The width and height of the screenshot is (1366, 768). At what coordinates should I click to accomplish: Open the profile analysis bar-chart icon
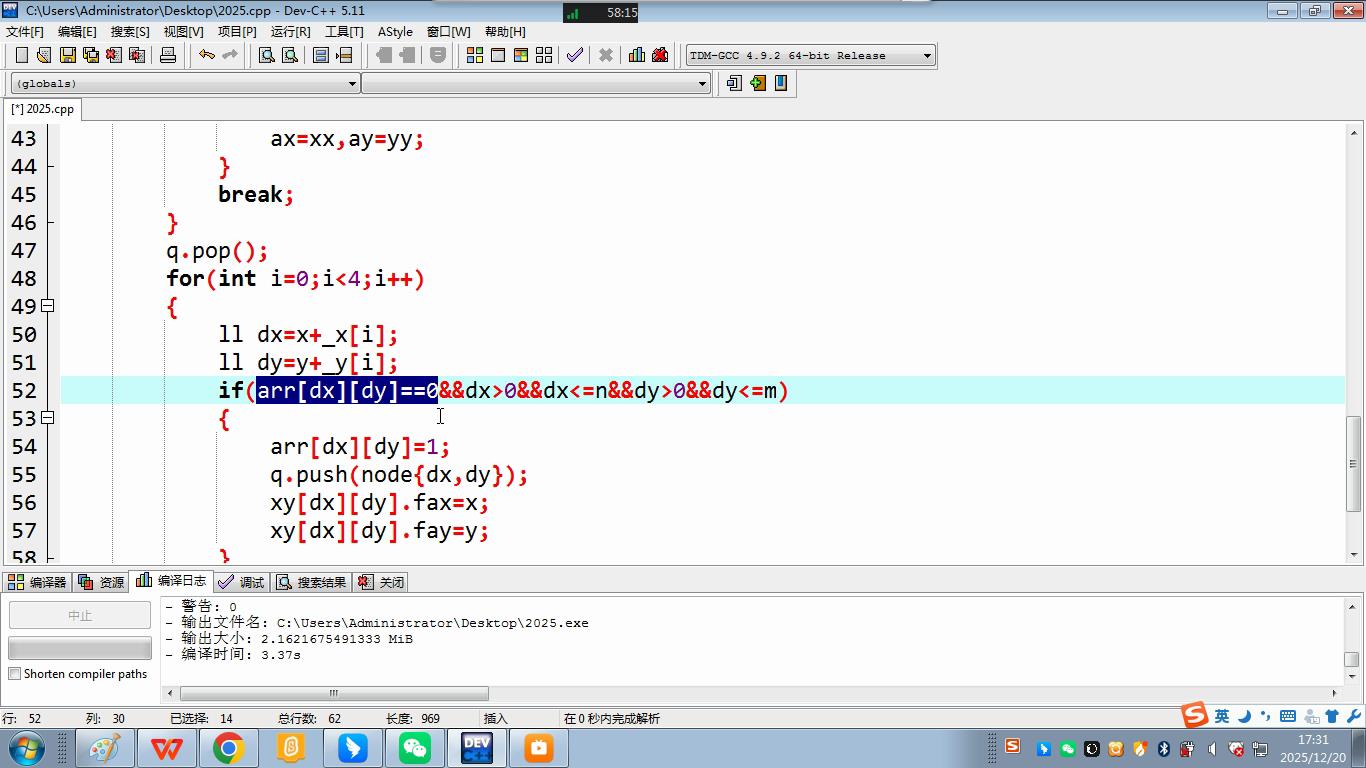[x=636, y=55]
